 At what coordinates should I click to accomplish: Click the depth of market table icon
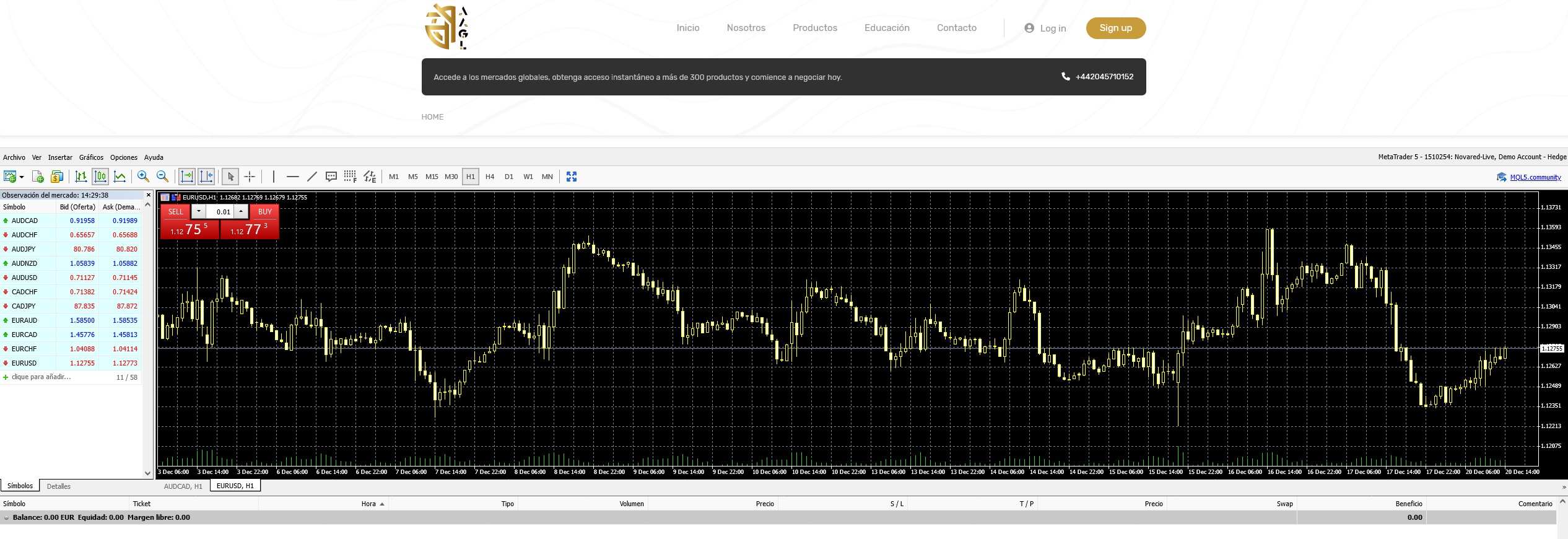(165, 198)
